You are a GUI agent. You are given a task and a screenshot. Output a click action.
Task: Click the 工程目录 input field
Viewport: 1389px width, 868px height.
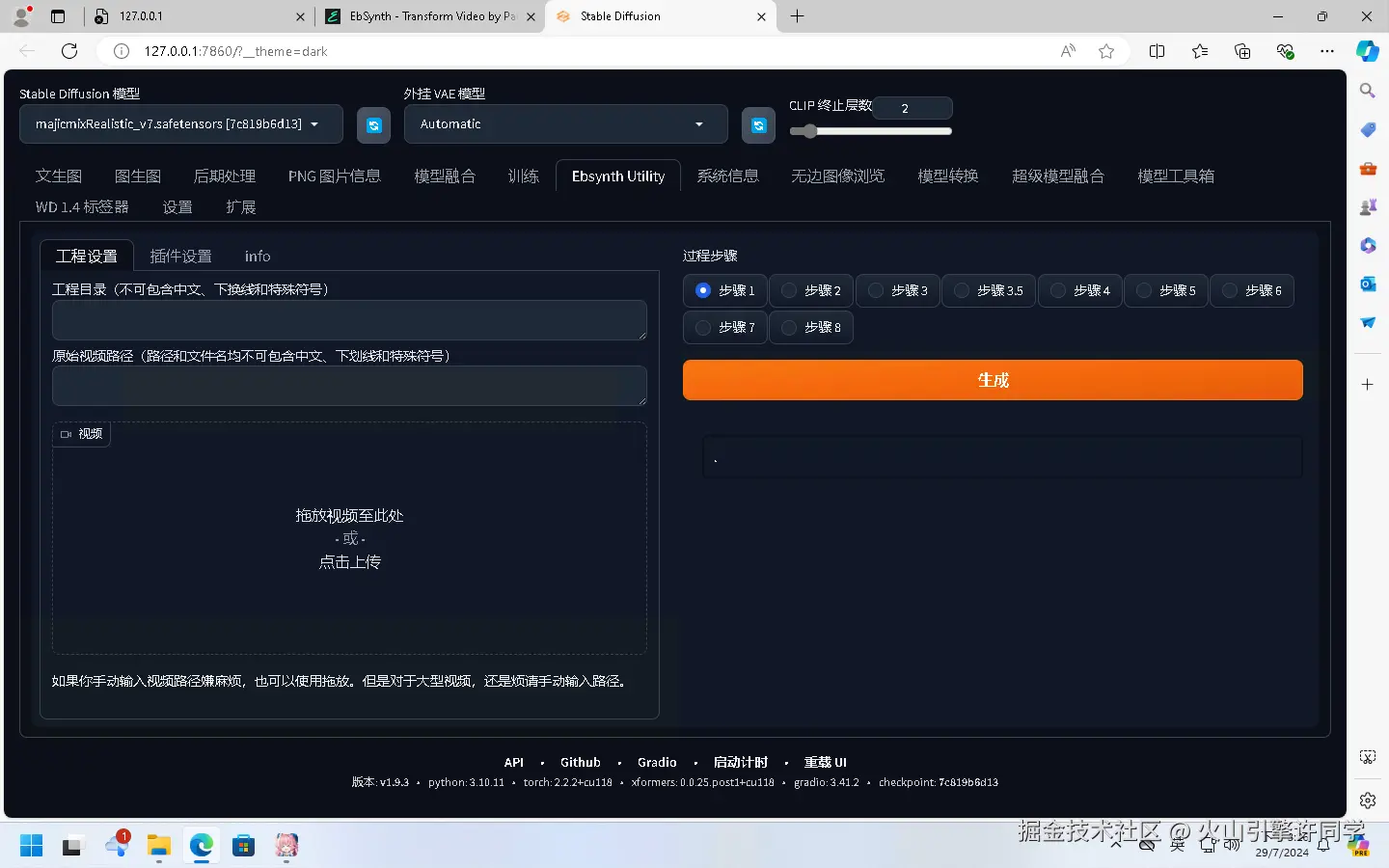point(349,319)
